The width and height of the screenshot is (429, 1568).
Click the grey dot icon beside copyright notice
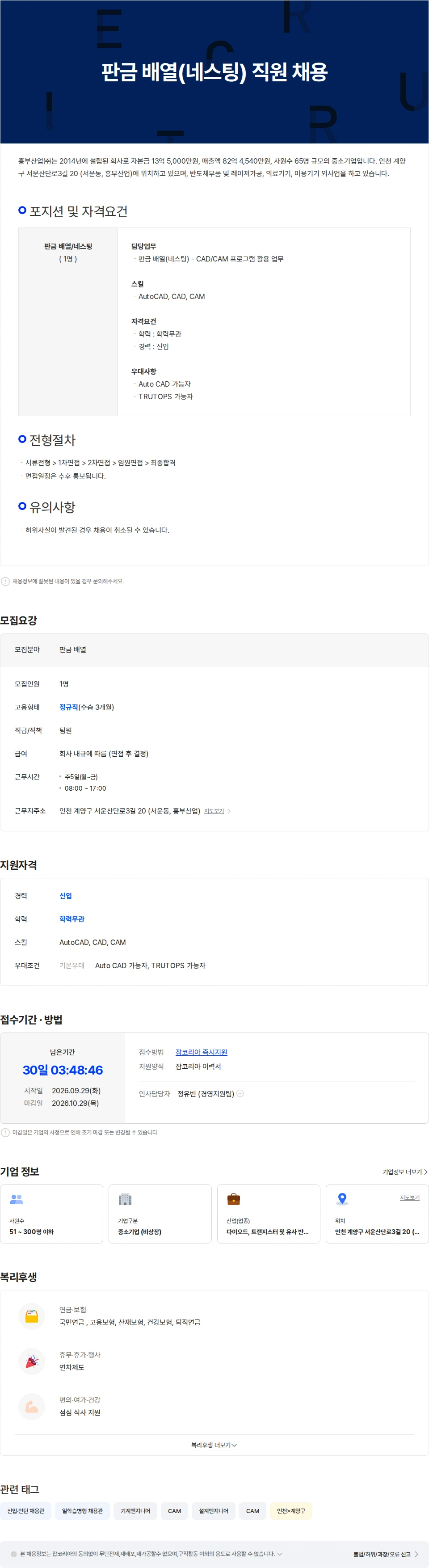click(14, 1554)
